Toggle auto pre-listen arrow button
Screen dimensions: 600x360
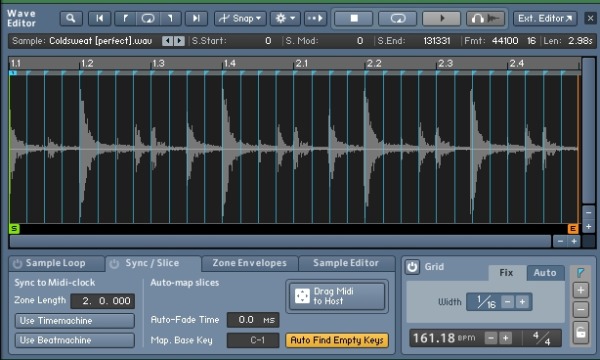point(315,18)
